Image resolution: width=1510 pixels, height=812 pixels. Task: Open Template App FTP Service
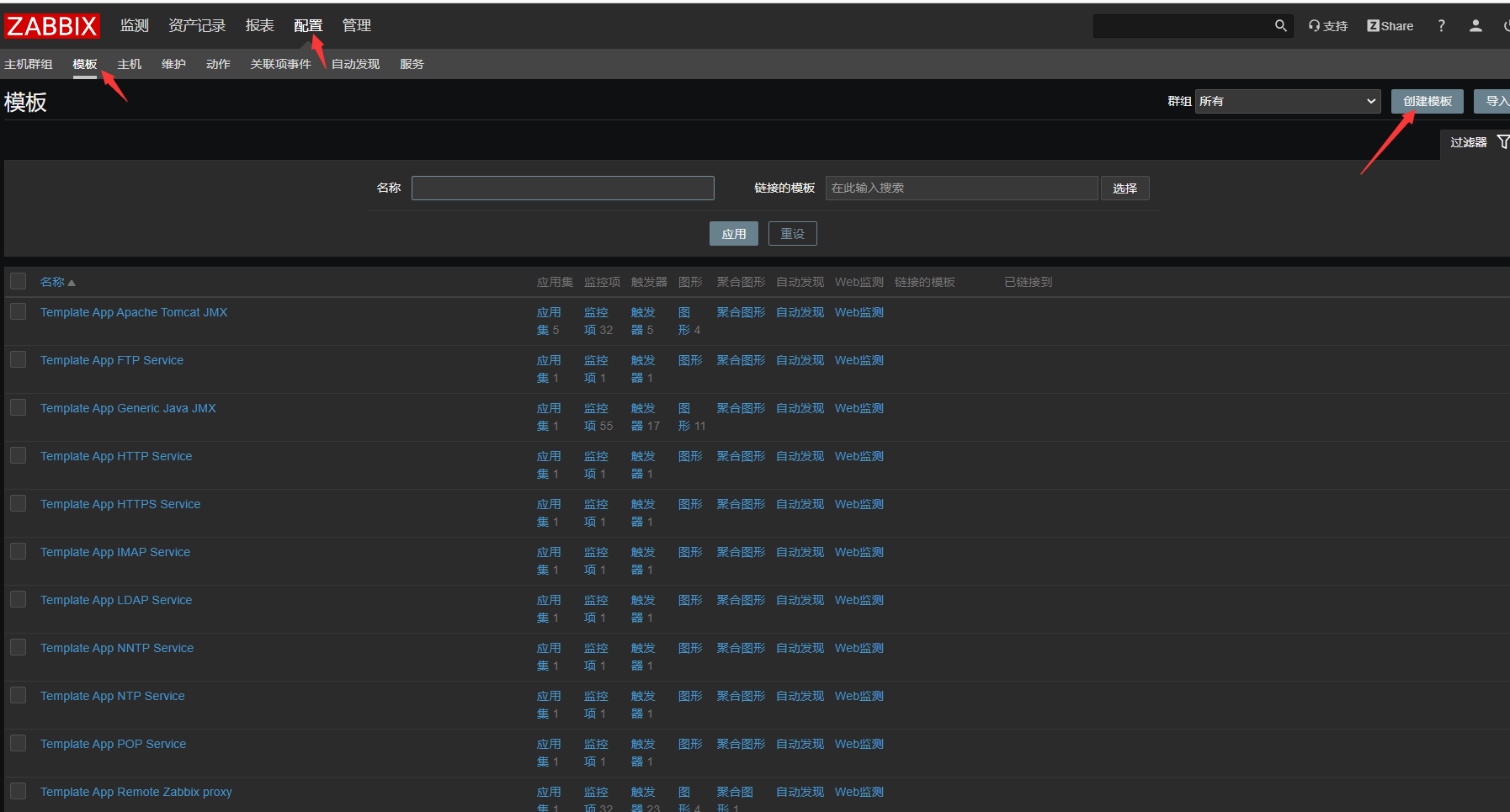point(112,360)
